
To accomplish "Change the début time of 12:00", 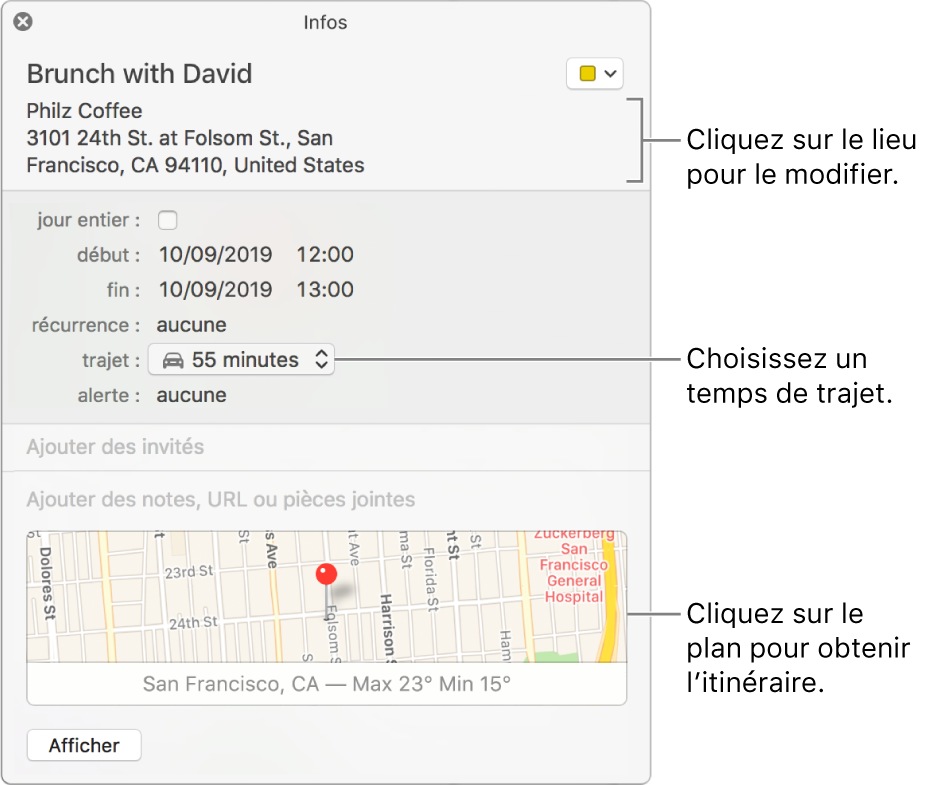I will click(x=324, y=255).
